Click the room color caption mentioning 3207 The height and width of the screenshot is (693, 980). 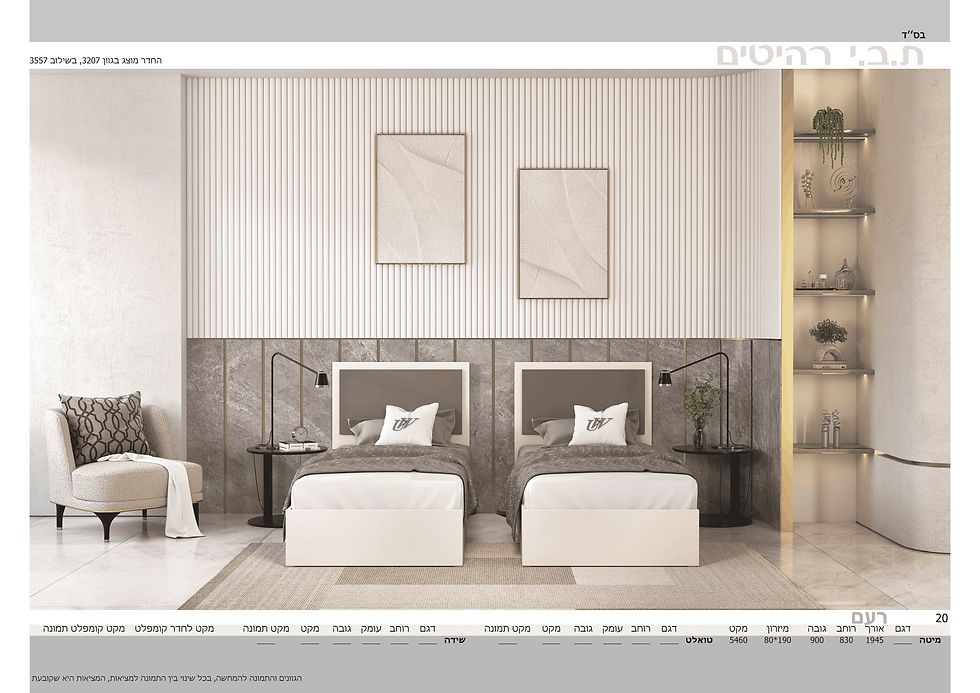pyautogui.click(x=96, y=61)
